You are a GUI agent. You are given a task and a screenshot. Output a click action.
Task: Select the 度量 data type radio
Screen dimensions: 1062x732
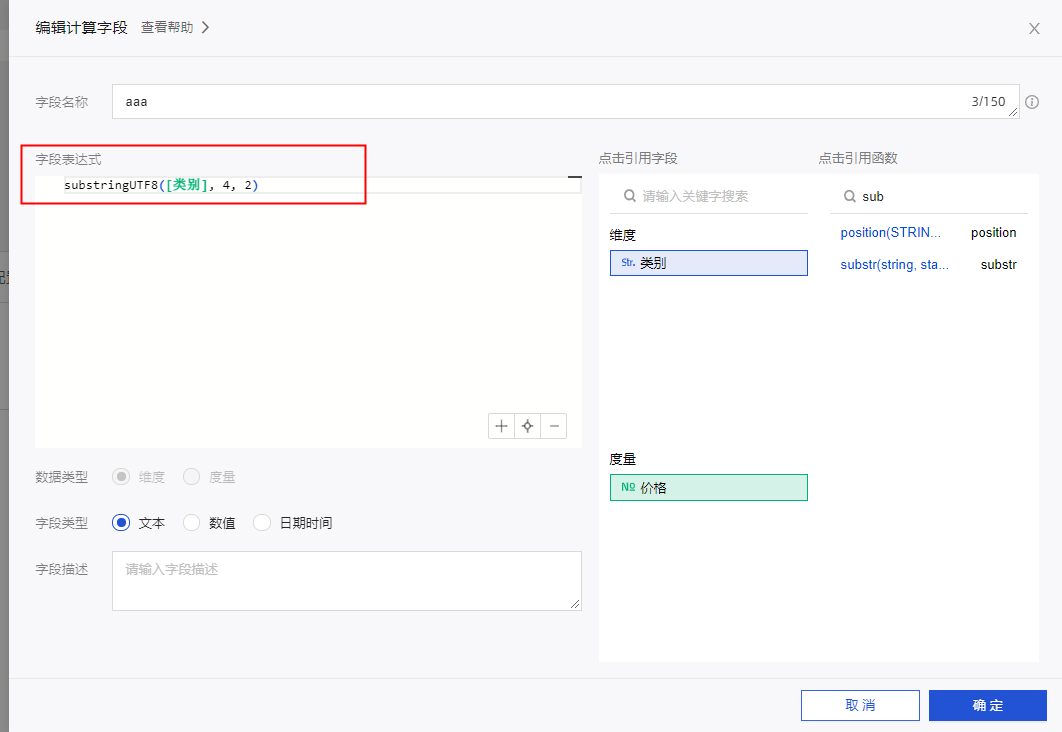(x=192, y=477)
